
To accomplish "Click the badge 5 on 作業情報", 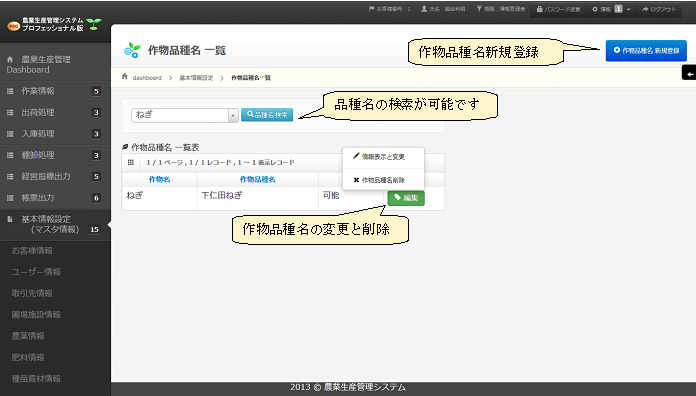I will click(96, 91).
